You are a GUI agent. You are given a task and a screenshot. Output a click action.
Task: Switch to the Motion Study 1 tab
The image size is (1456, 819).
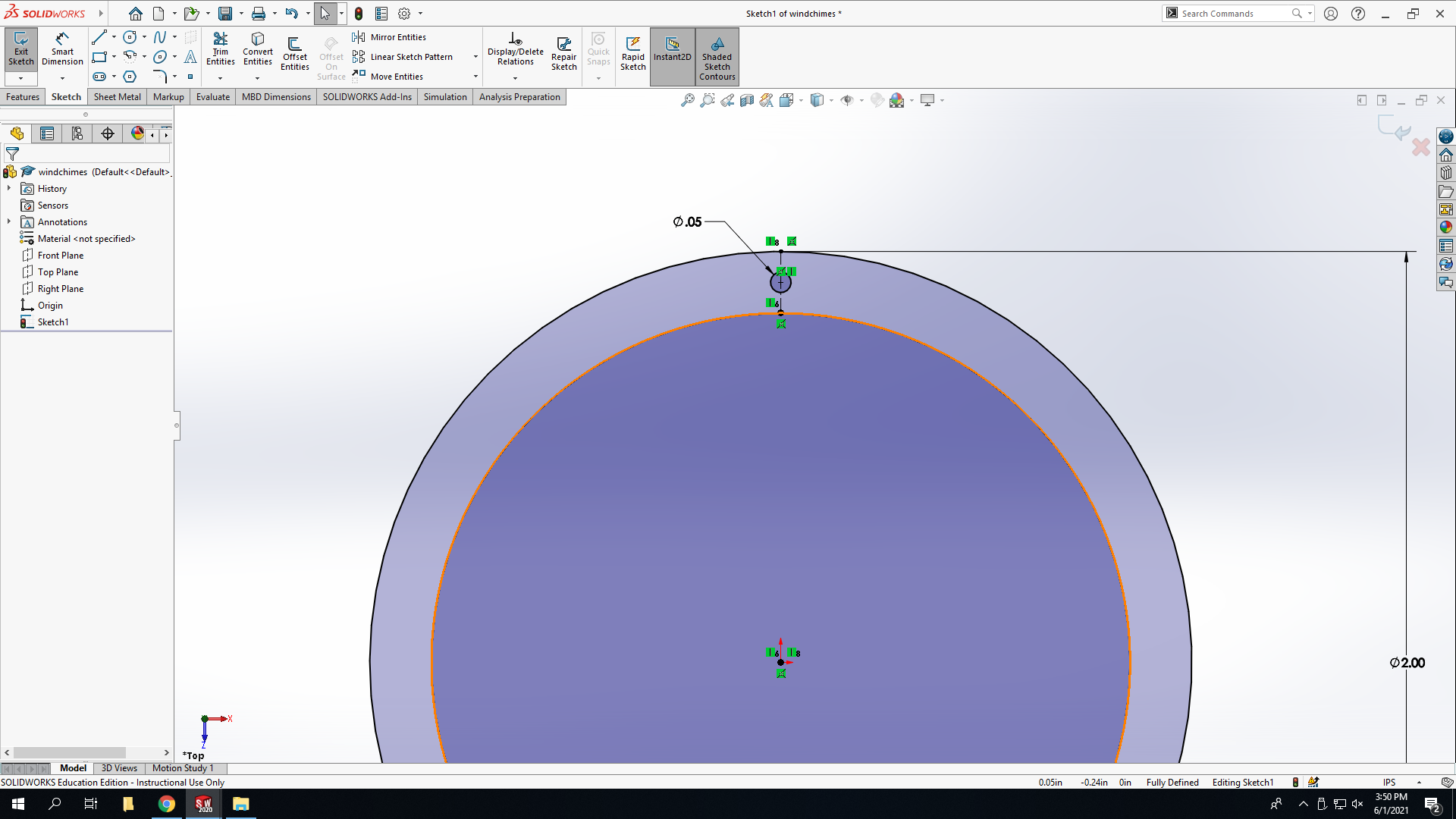(183, 768)
